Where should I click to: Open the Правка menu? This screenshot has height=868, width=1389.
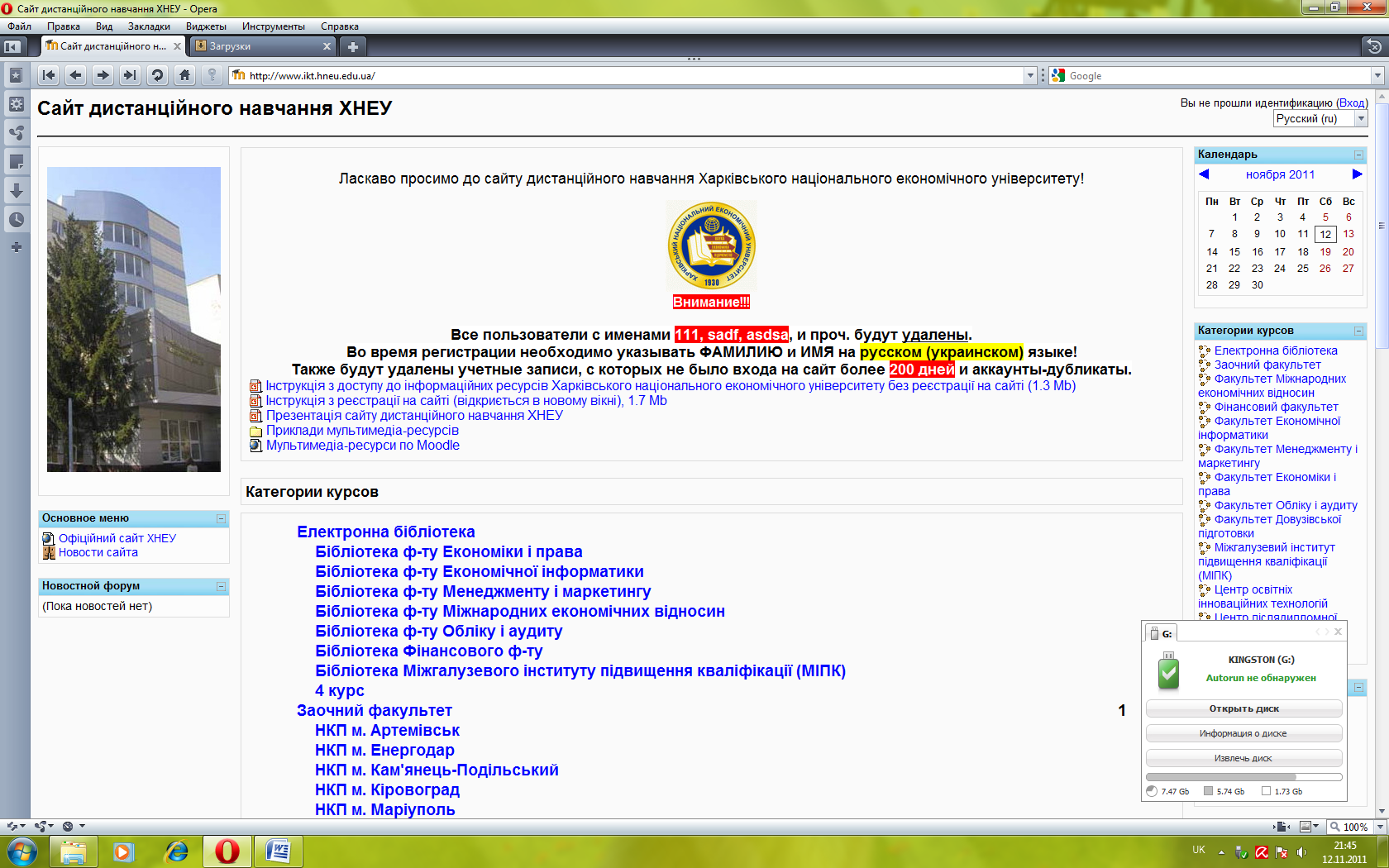point(64,26)
